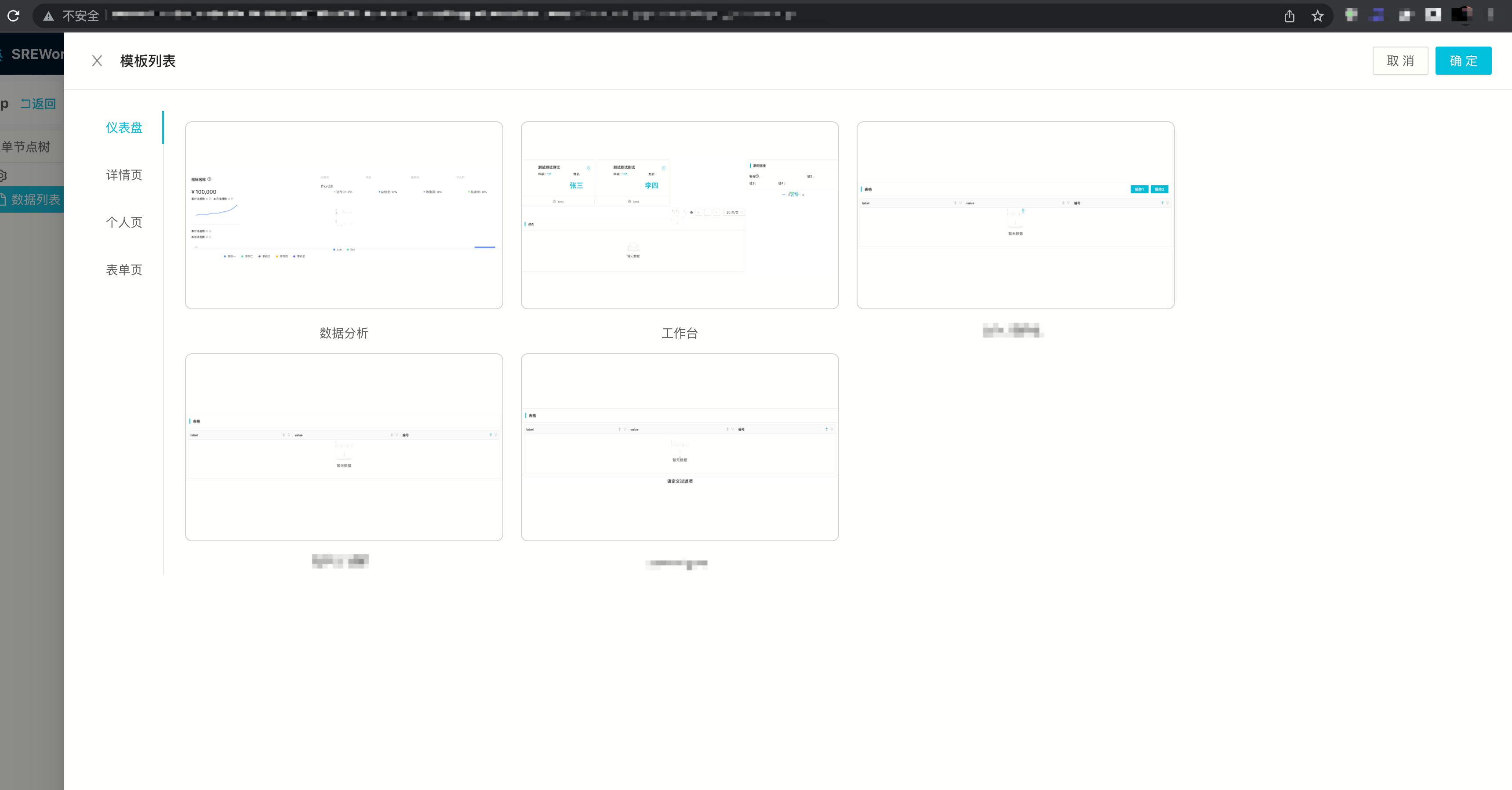Image resolution: width=1512 pixels, height=790 pixels.
Task: Select the 仪表盘 category tab
Action: click(124, 127)
